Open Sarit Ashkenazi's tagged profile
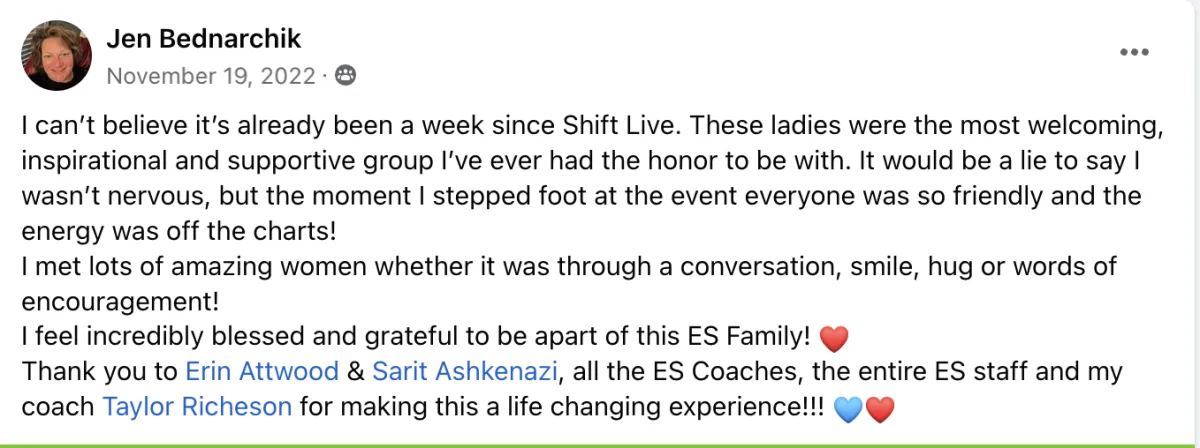 coord(465,372)
